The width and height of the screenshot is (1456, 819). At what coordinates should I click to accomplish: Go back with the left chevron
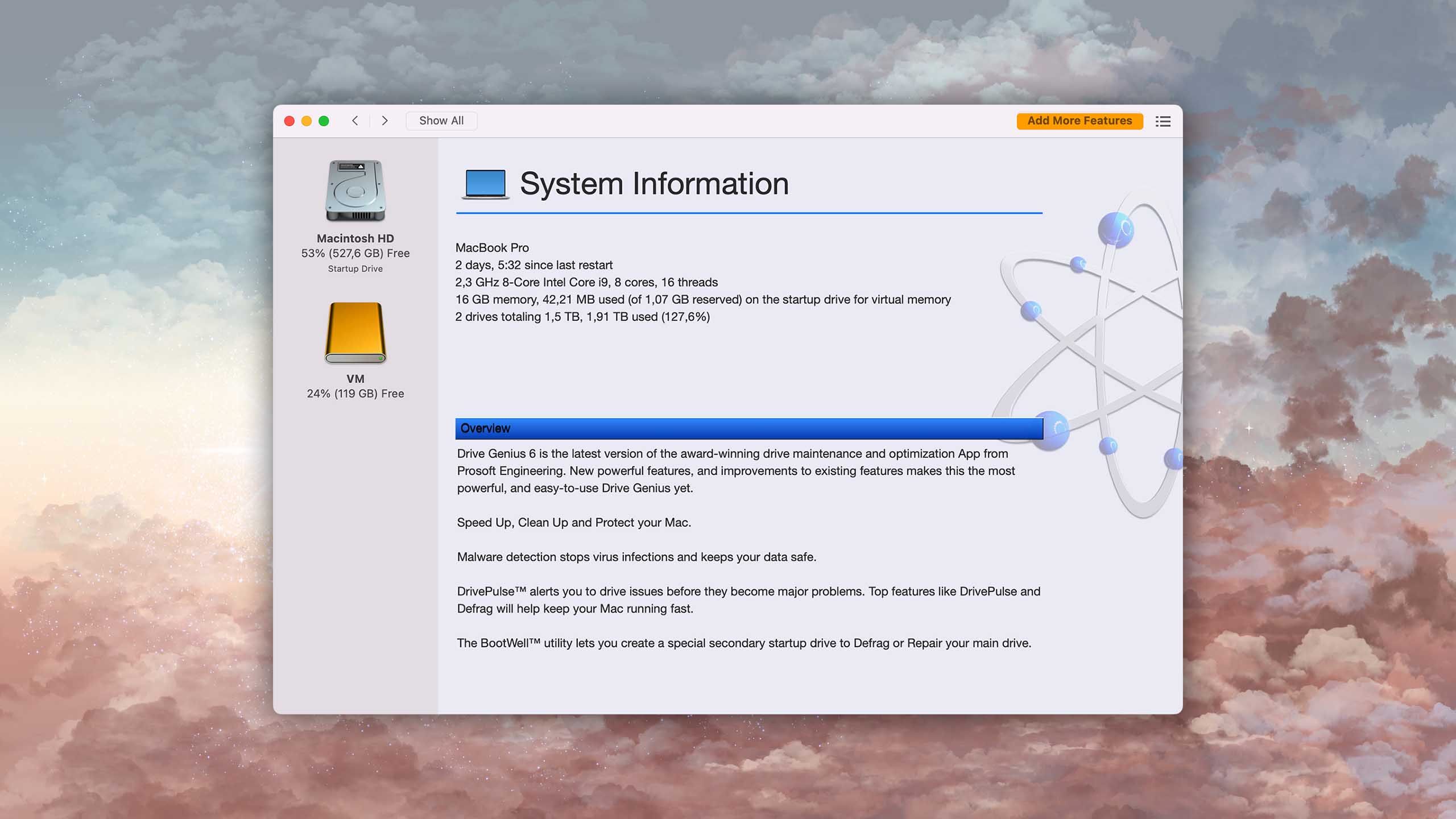click(355, 121)
